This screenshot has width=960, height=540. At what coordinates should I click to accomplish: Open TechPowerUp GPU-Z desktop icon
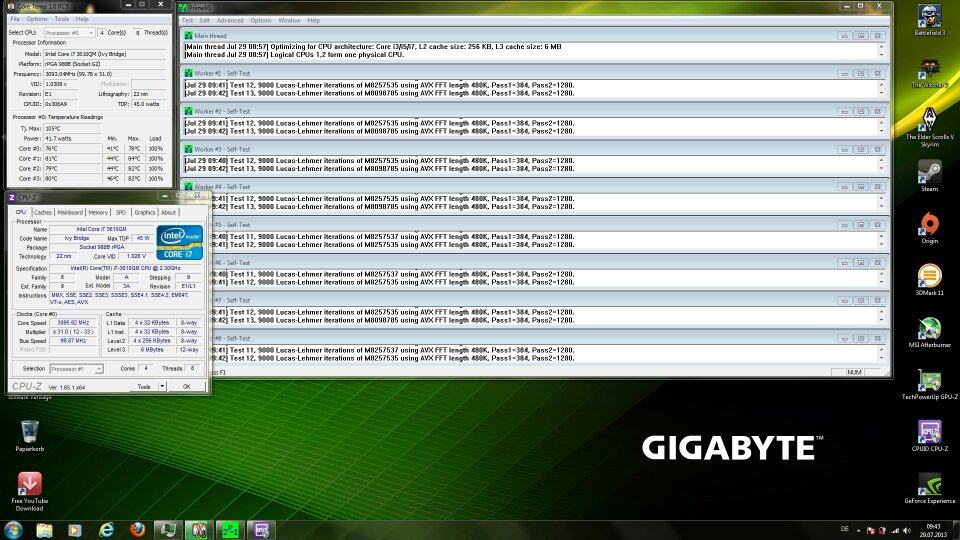929,384
